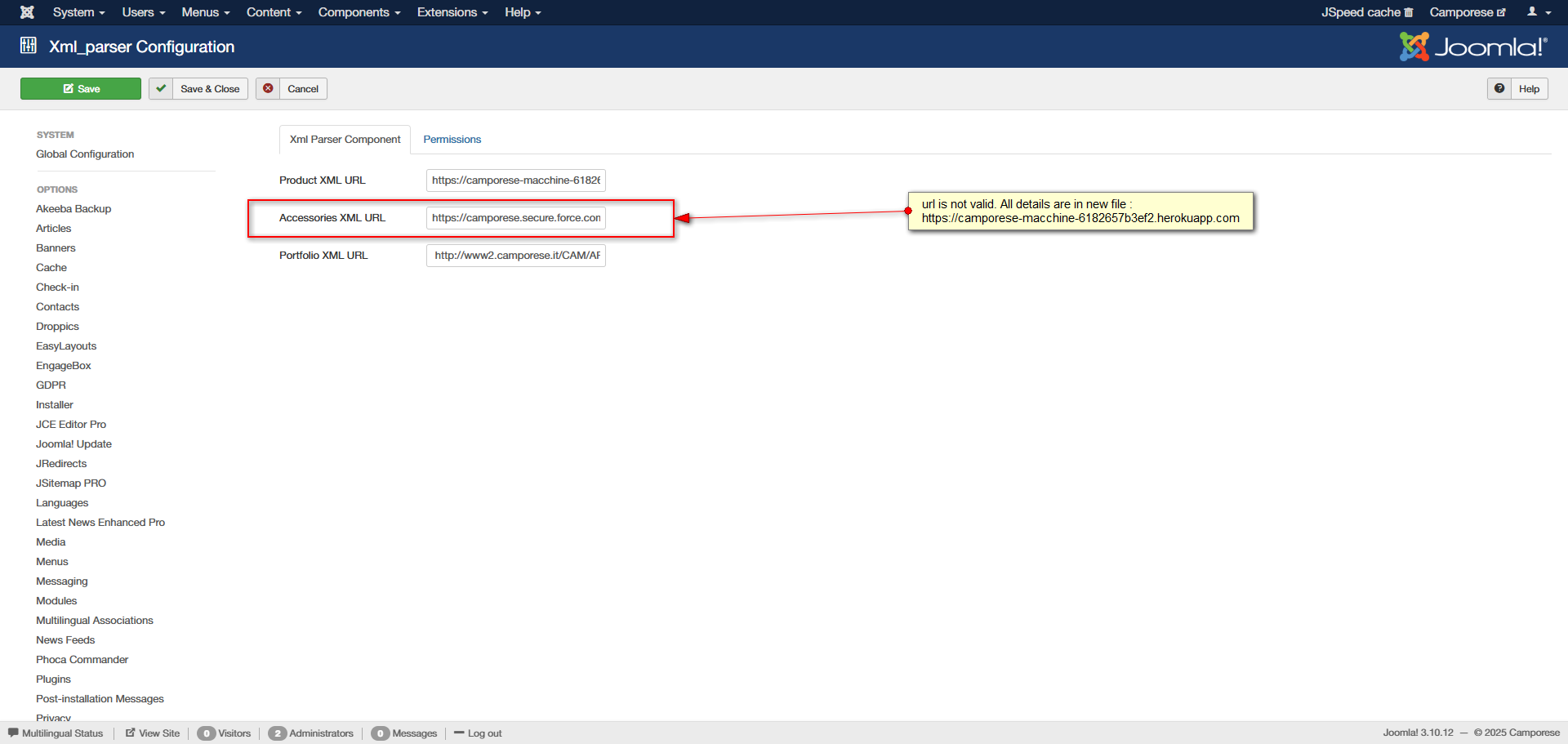Open Post-installation Messages options
The image size is (1568, 744).
[x=100, y=699]
